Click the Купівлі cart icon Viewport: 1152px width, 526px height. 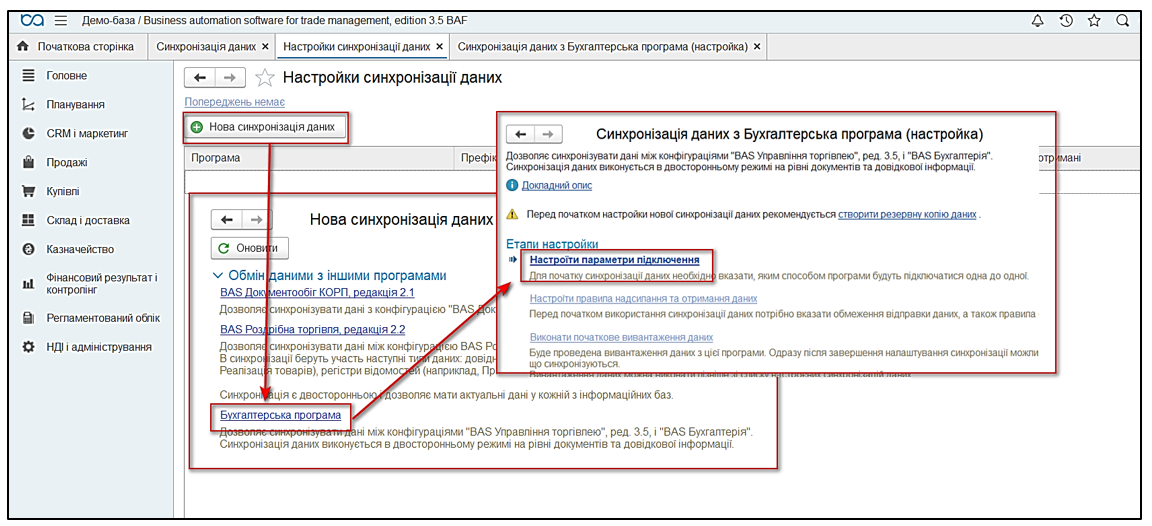coord(29,191)
